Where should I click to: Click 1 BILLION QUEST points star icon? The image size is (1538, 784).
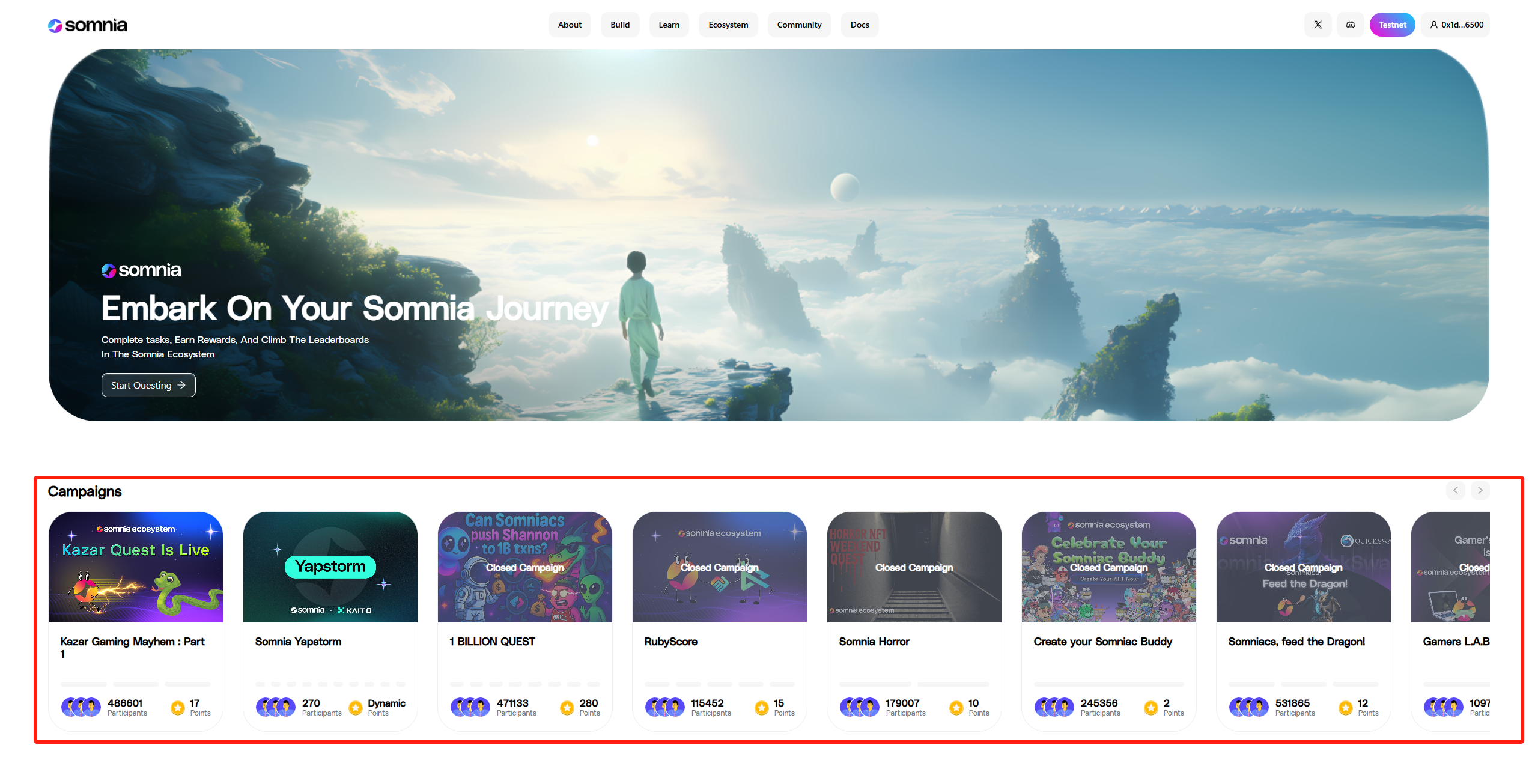coord(567,708)
